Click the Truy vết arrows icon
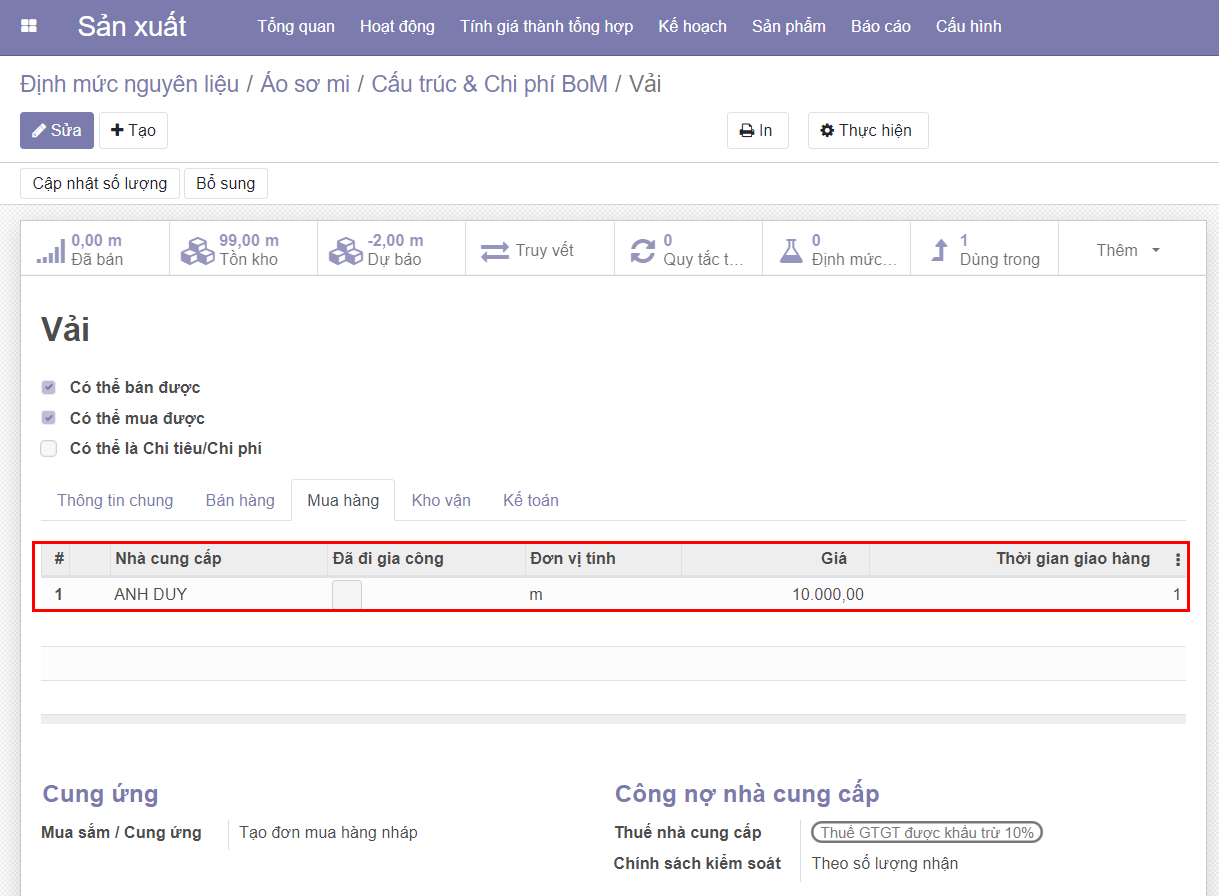 [x=495, y=250]
